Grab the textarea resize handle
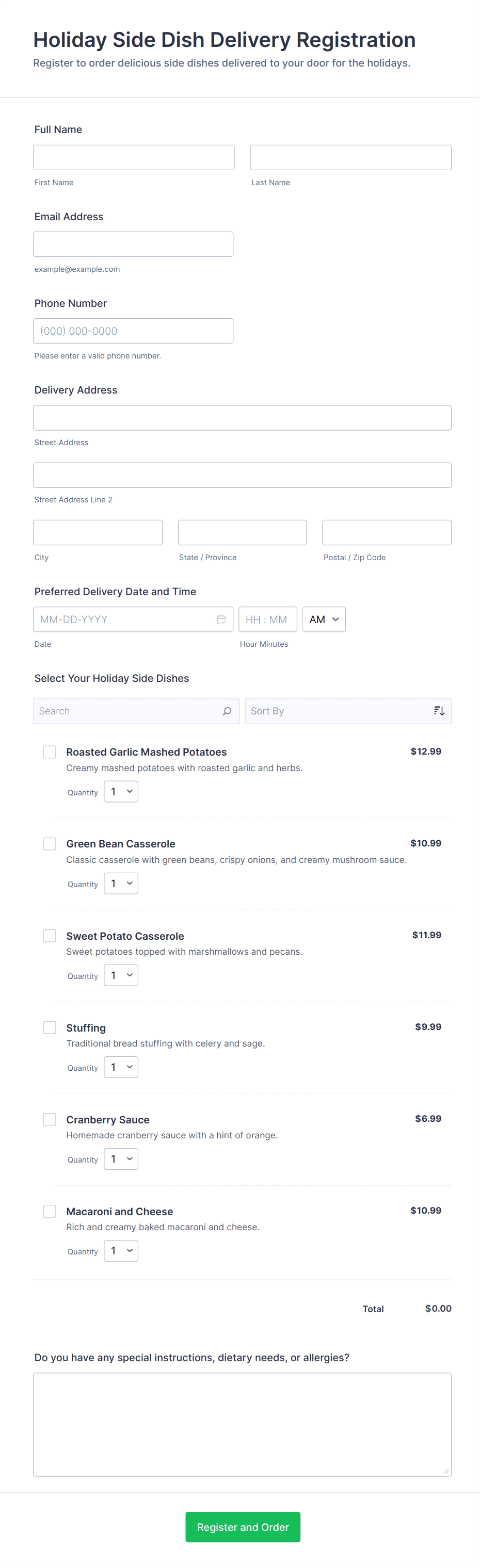 tap(446, 1471)
